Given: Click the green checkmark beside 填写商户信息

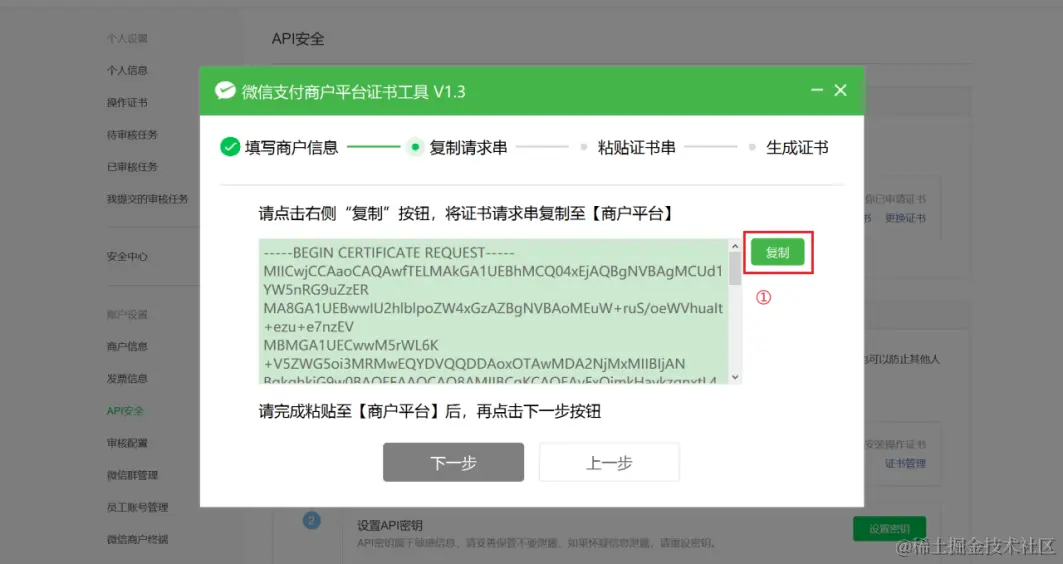Looking at the screenshot, I should tap(230, 146).
